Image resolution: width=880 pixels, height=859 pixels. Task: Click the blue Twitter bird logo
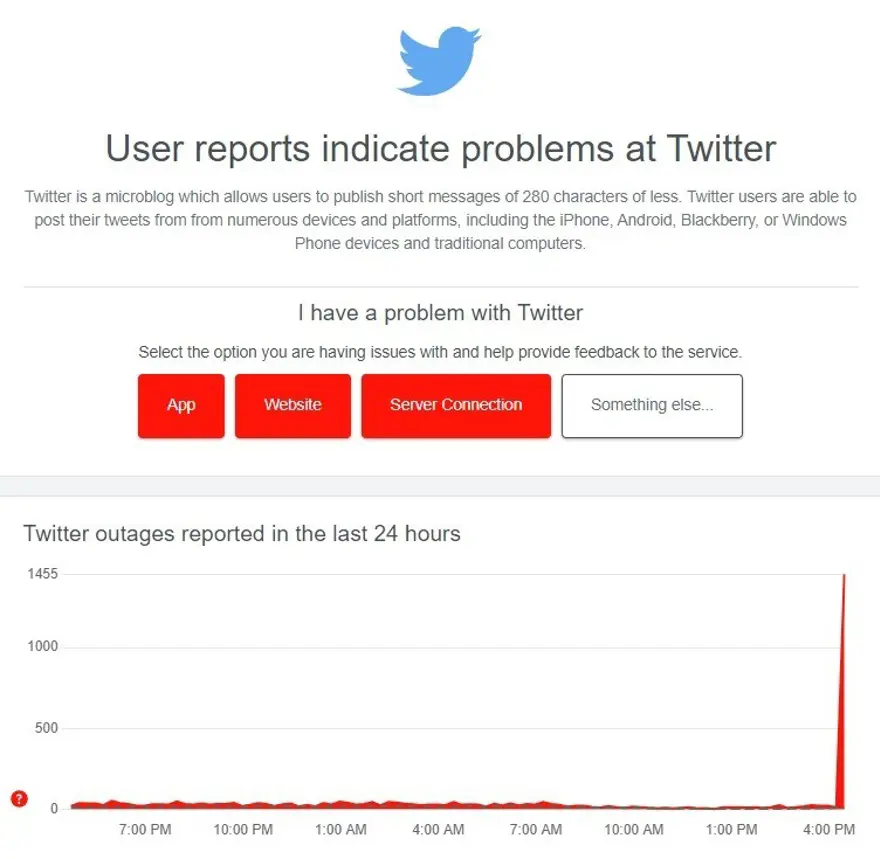click(x=439, y=62)
